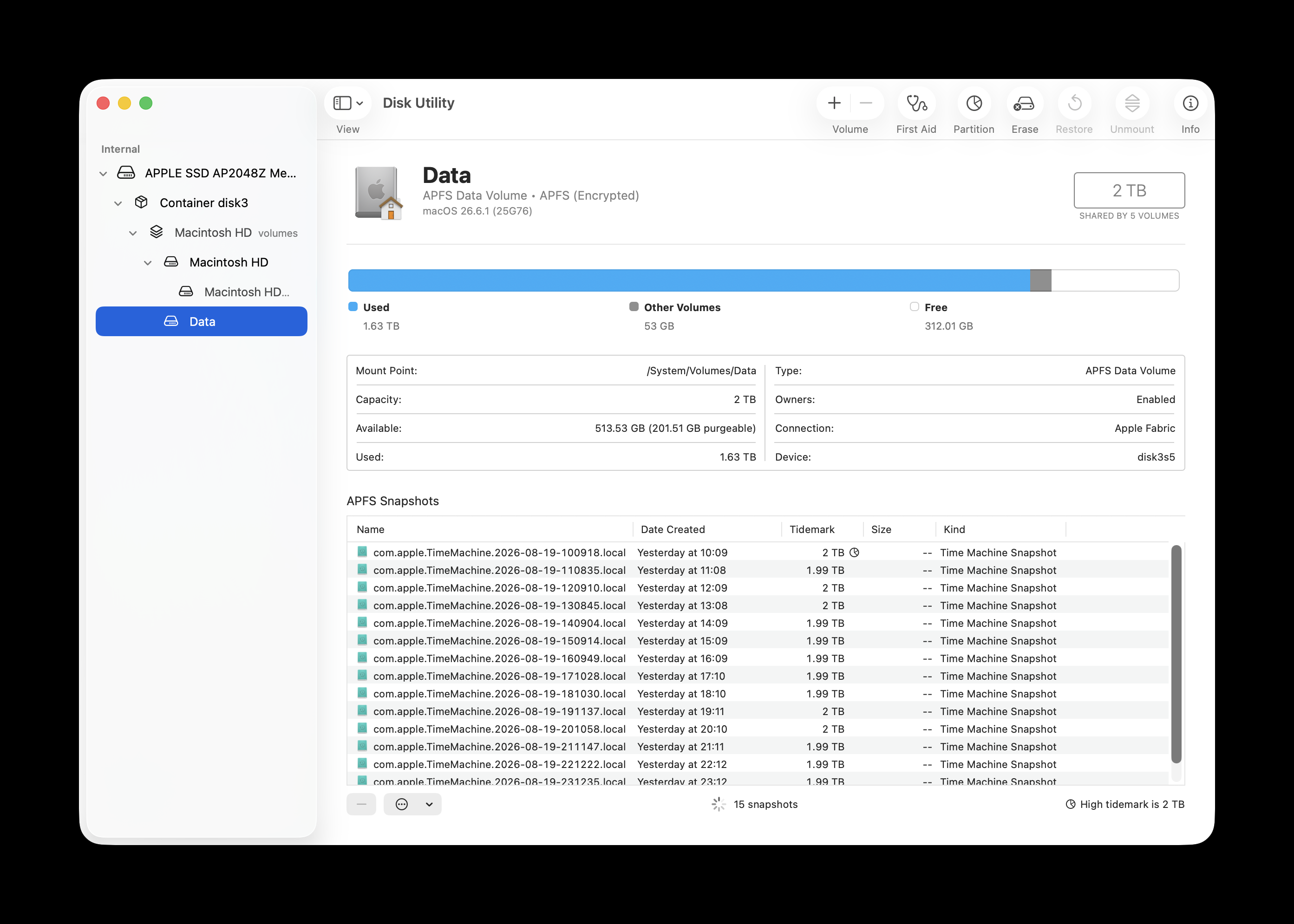This screenshot has width=1294, height=924.
Task: Click the Restore toolbar icon
Action: pos(1074,103)
